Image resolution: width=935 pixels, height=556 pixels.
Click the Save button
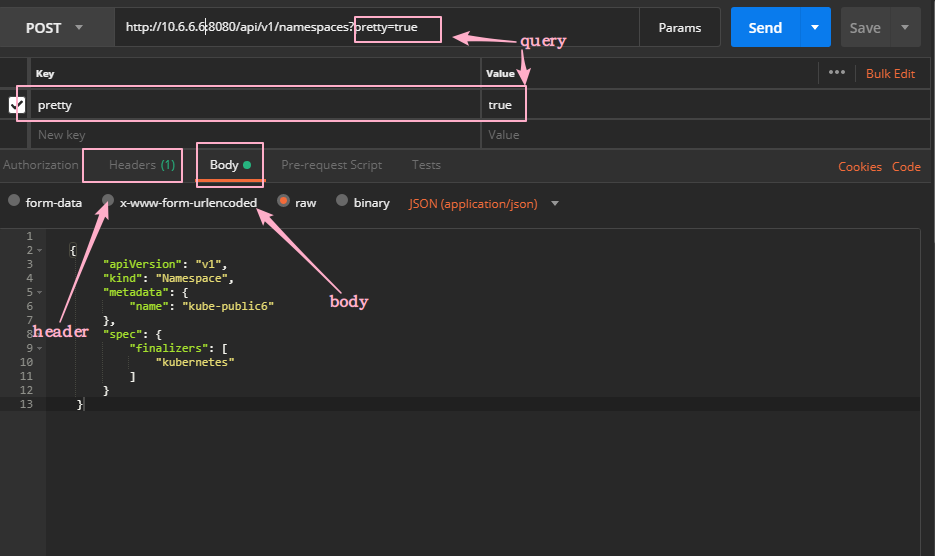pyautogui.click(x=865, y=28)
